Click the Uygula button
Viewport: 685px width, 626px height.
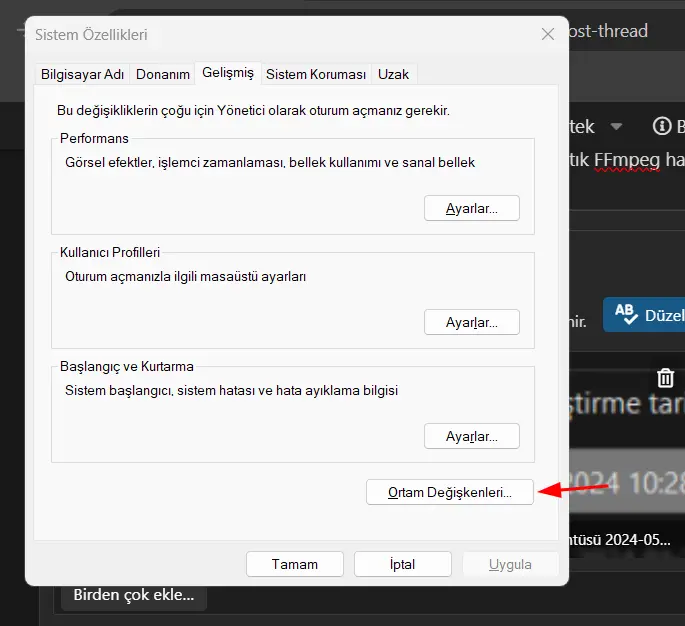click(510, 564)
